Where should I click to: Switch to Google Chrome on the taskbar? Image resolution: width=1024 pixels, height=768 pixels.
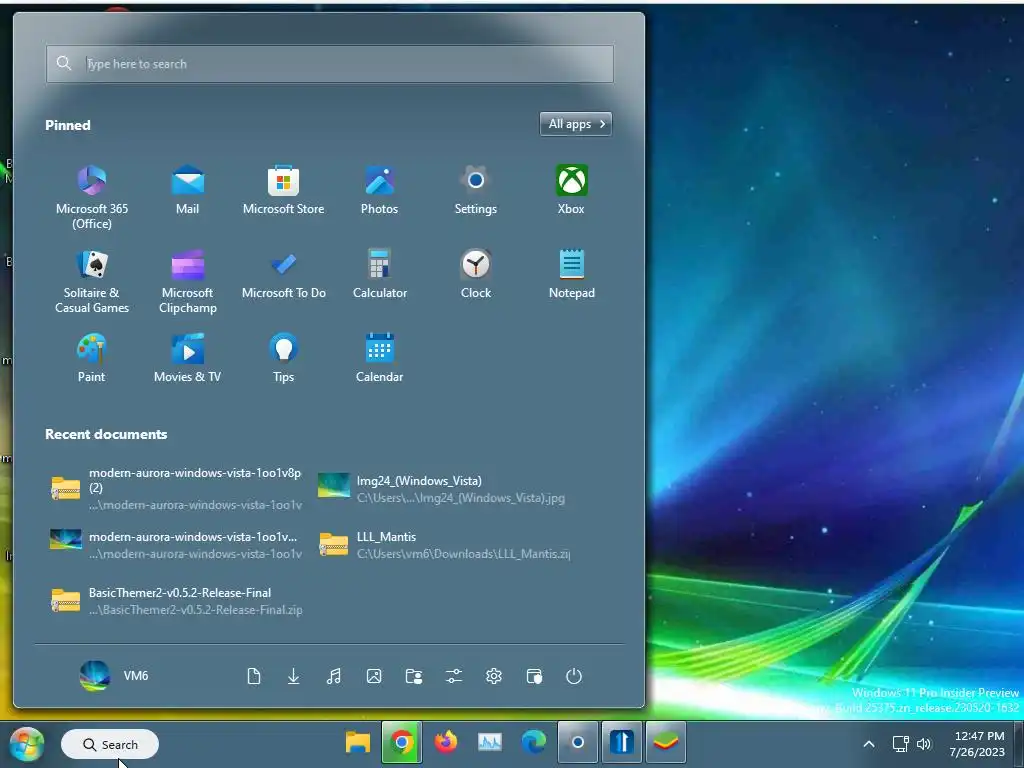point(402,743)
